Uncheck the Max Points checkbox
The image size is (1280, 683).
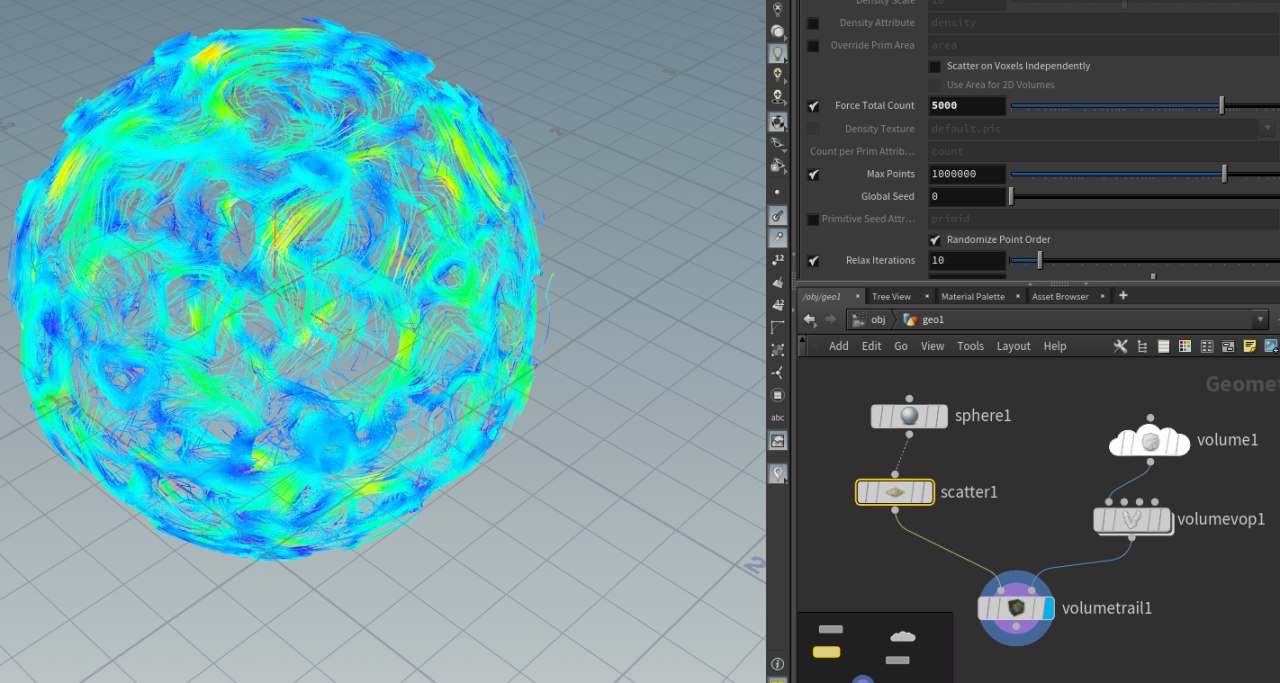point(813,174)
